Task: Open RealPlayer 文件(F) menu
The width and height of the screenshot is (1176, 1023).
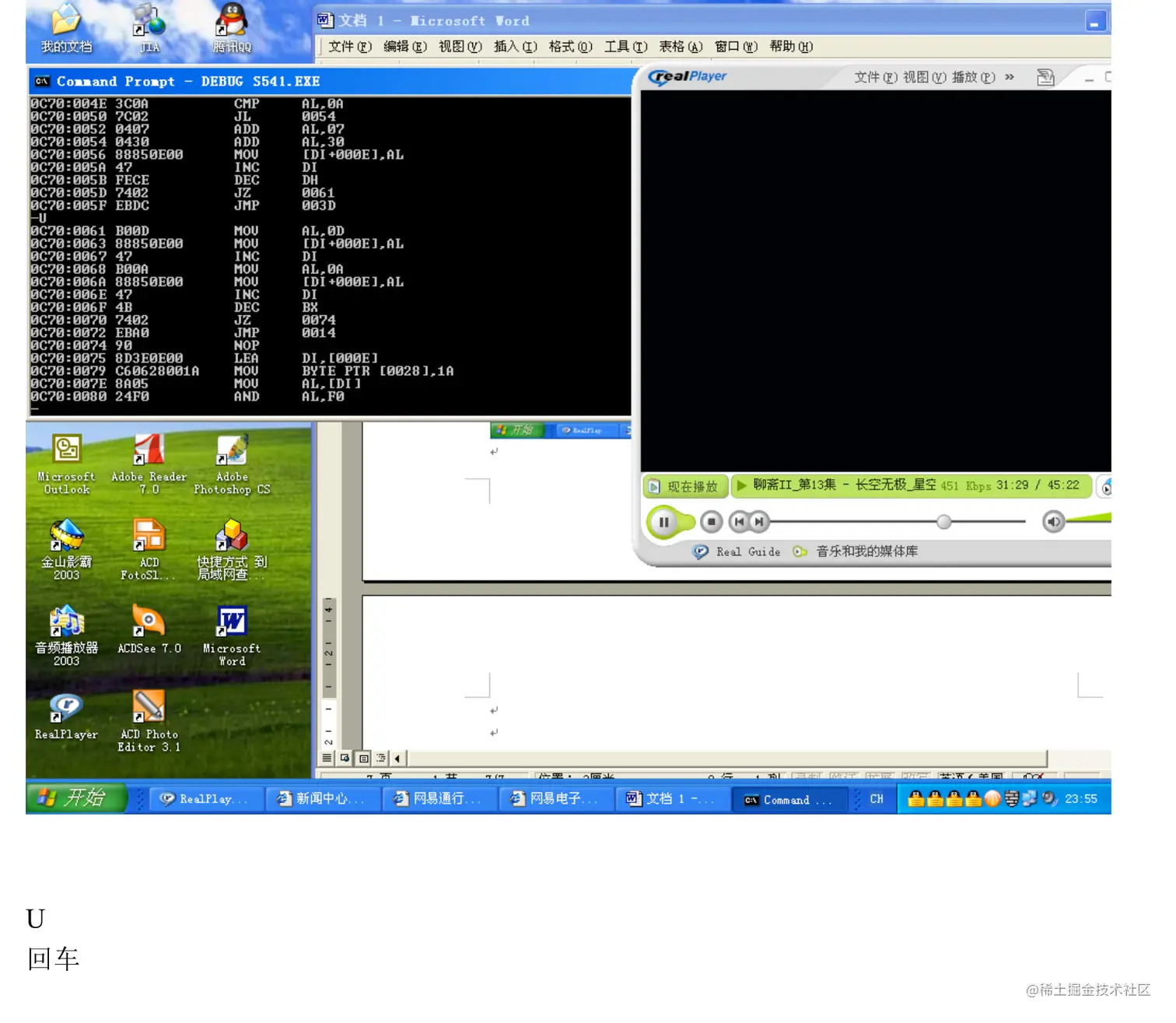Action: (x=876, y=77)
